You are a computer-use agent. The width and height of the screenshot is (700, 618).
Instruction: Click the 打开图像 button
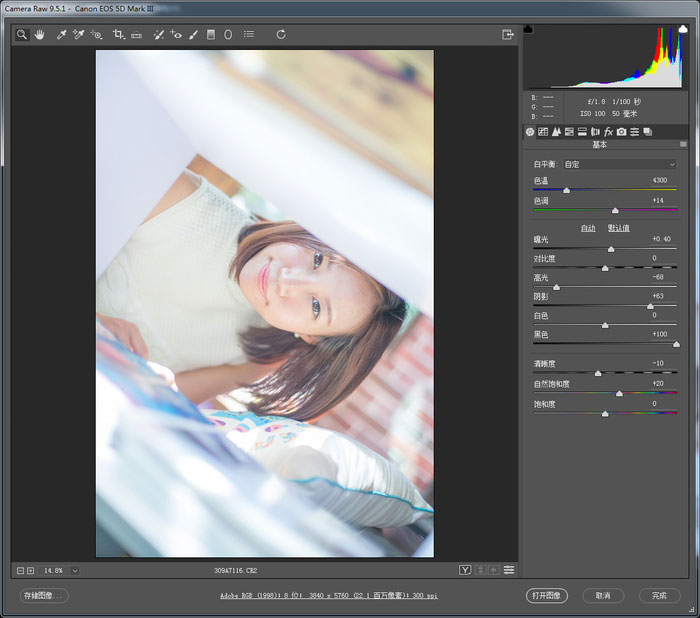point(547,595)
